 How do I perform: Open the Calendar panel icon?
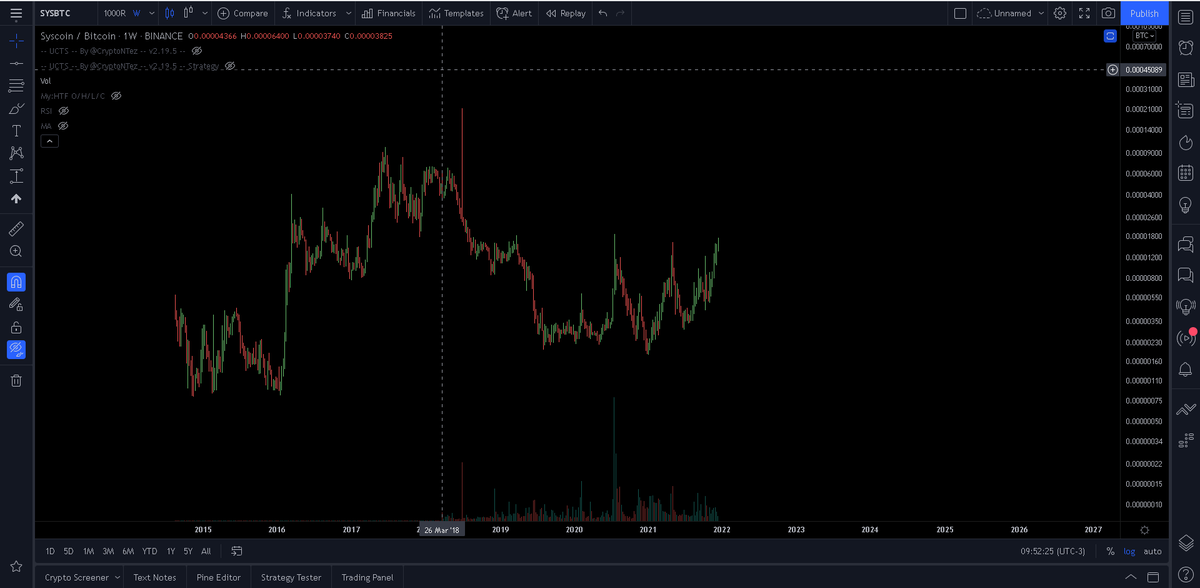[1186, 173]
